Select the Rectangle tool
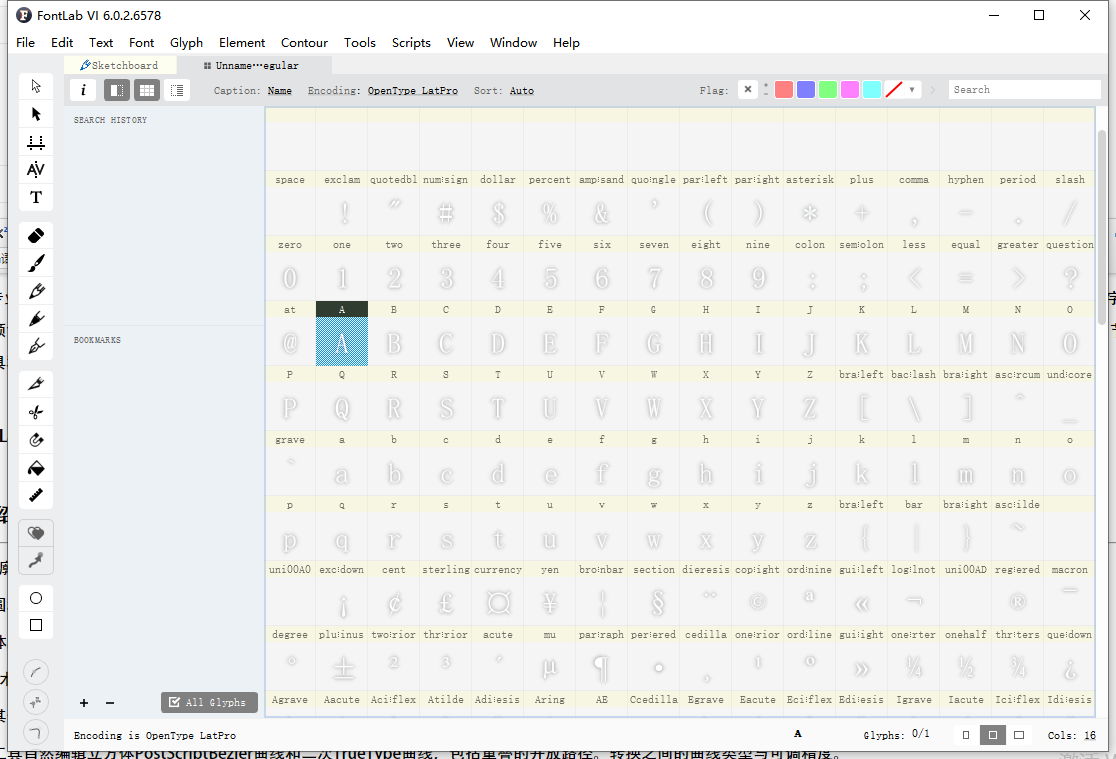 click(x=36, y=625)
